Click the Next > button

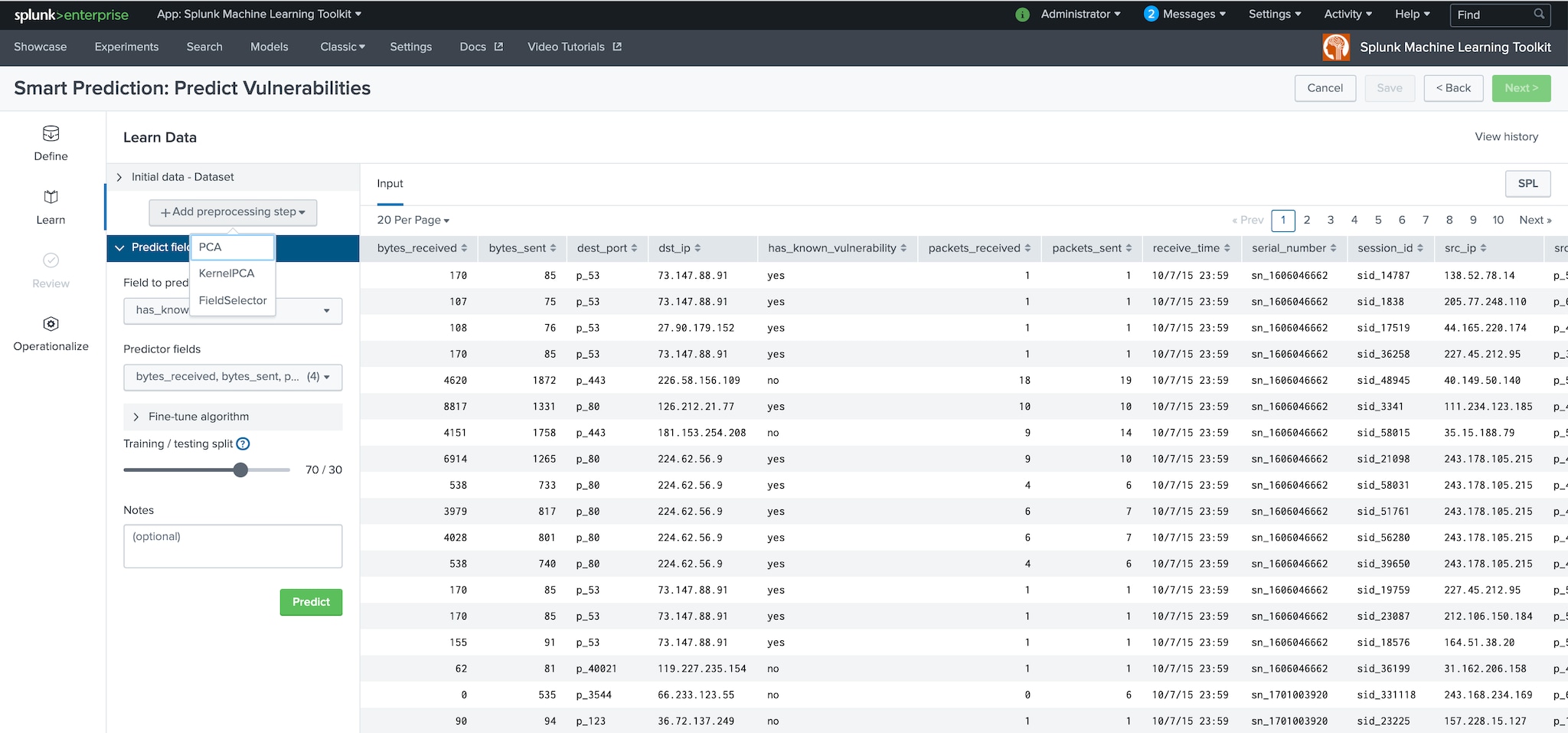pyautogui.click(x=1521, y=88)
